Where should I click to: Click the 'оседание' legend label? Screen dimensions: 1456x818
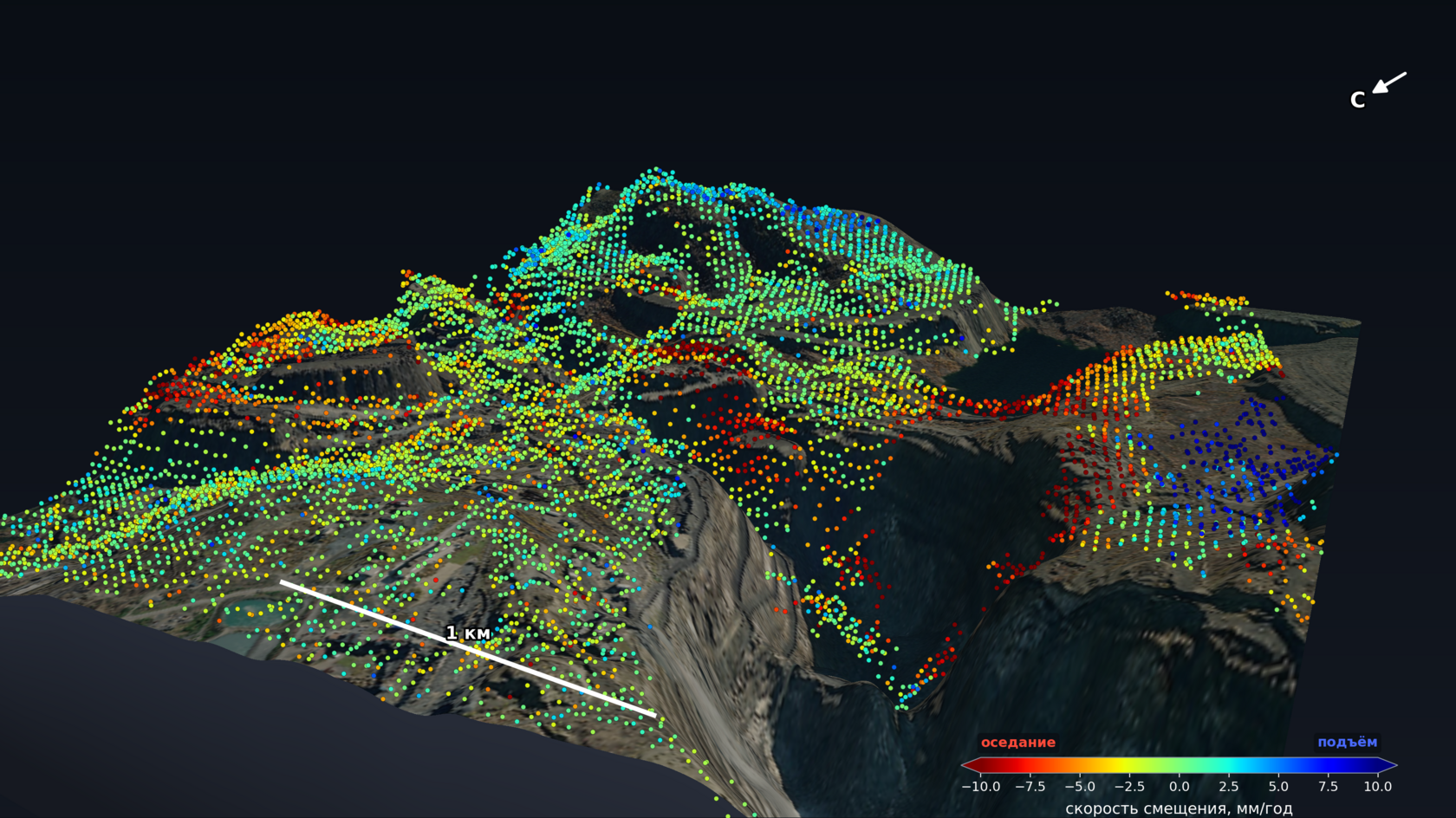tap(1018, 743)
